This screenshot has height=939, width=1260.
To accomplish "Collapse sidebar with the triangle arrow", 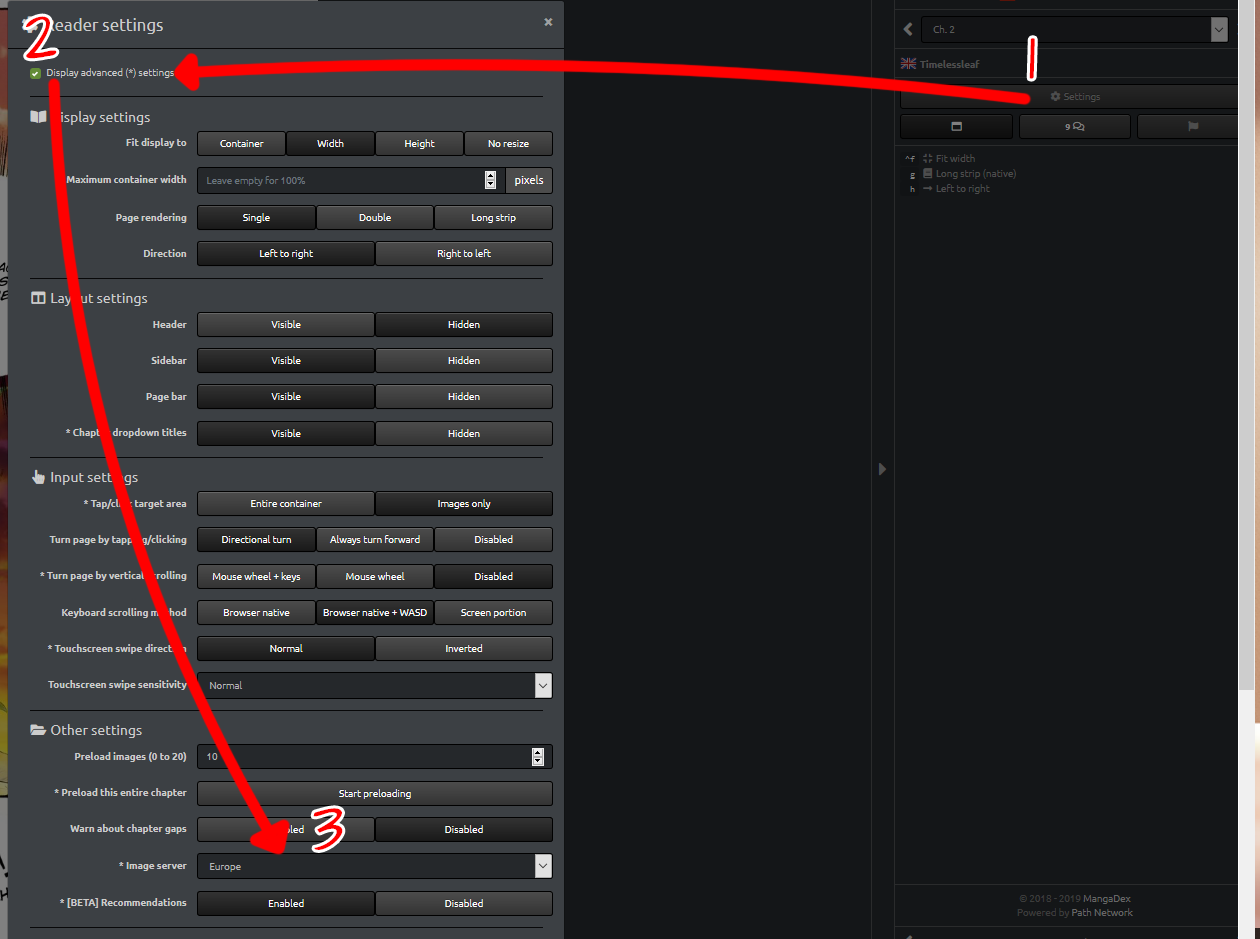I will [882, 469].
